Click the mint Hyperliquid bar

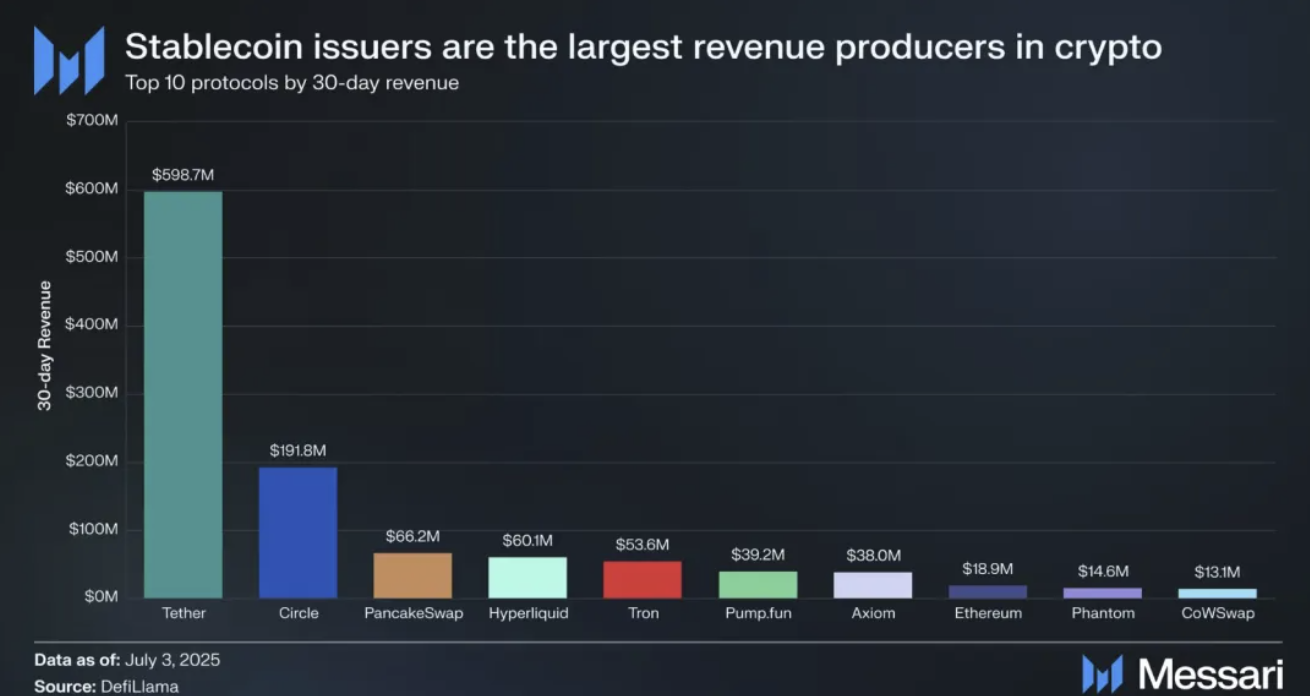528,577
